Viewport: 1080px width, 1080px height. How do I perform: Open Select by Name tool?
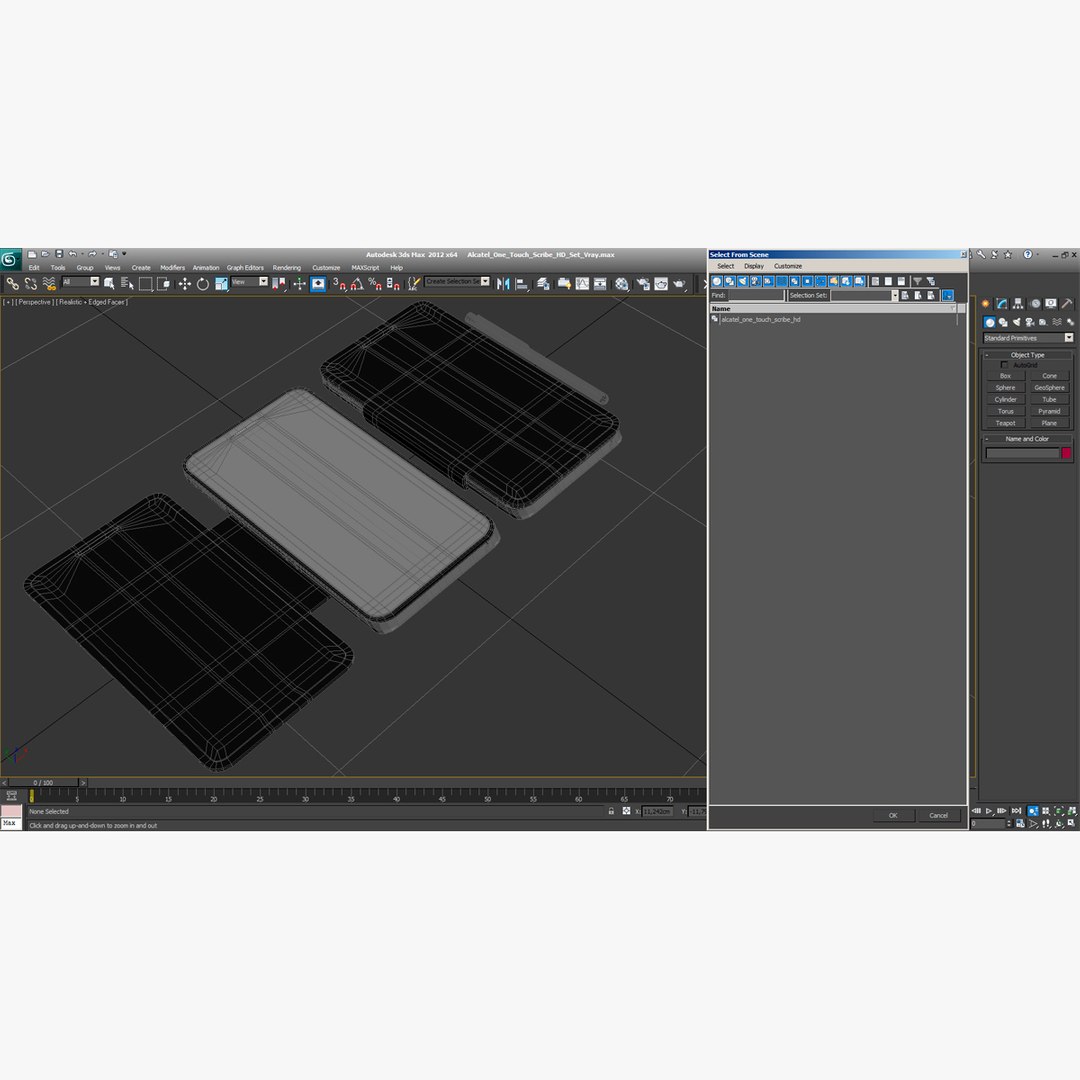(x=127, y=283)
